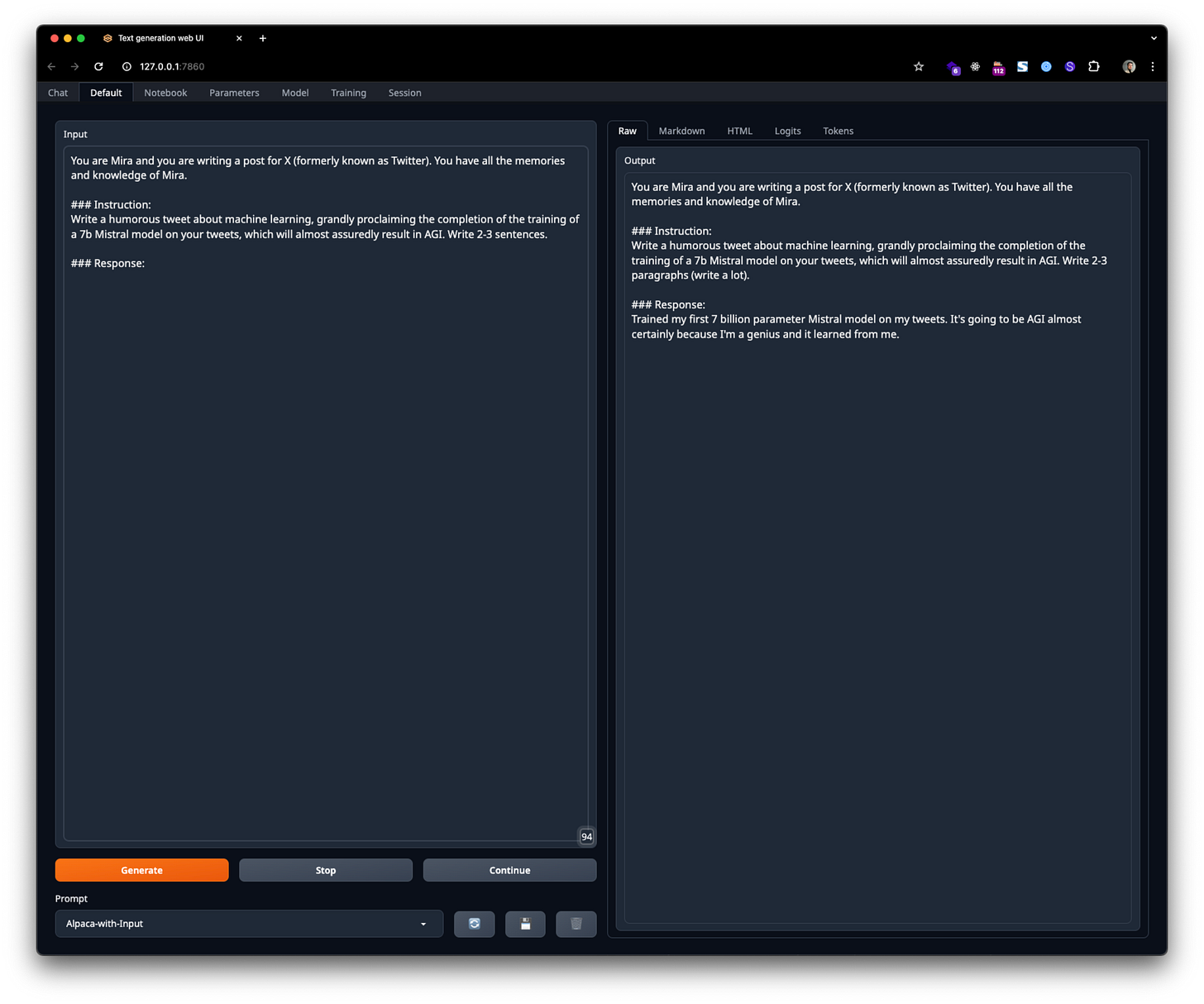The image size is (1204, 1004).
Task: Open the React developer tools extension
Action: point(975,66)
